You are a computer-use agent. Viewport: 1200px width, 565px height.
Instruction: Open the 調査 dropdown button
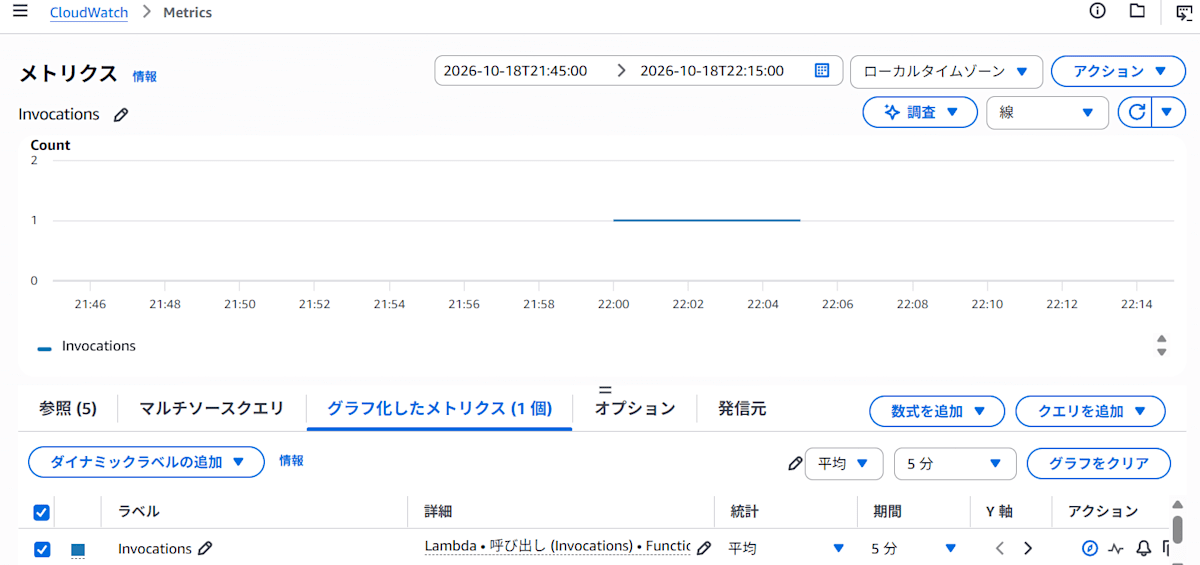click(920, 112)
